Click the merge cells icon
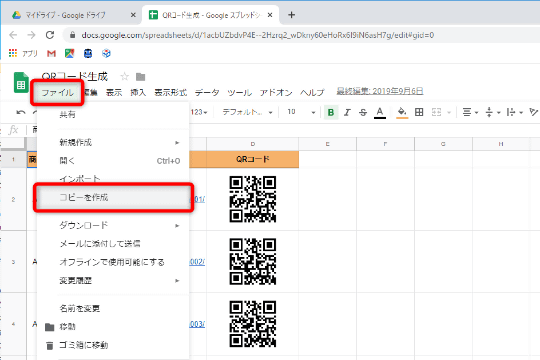 tap(436, 112)
